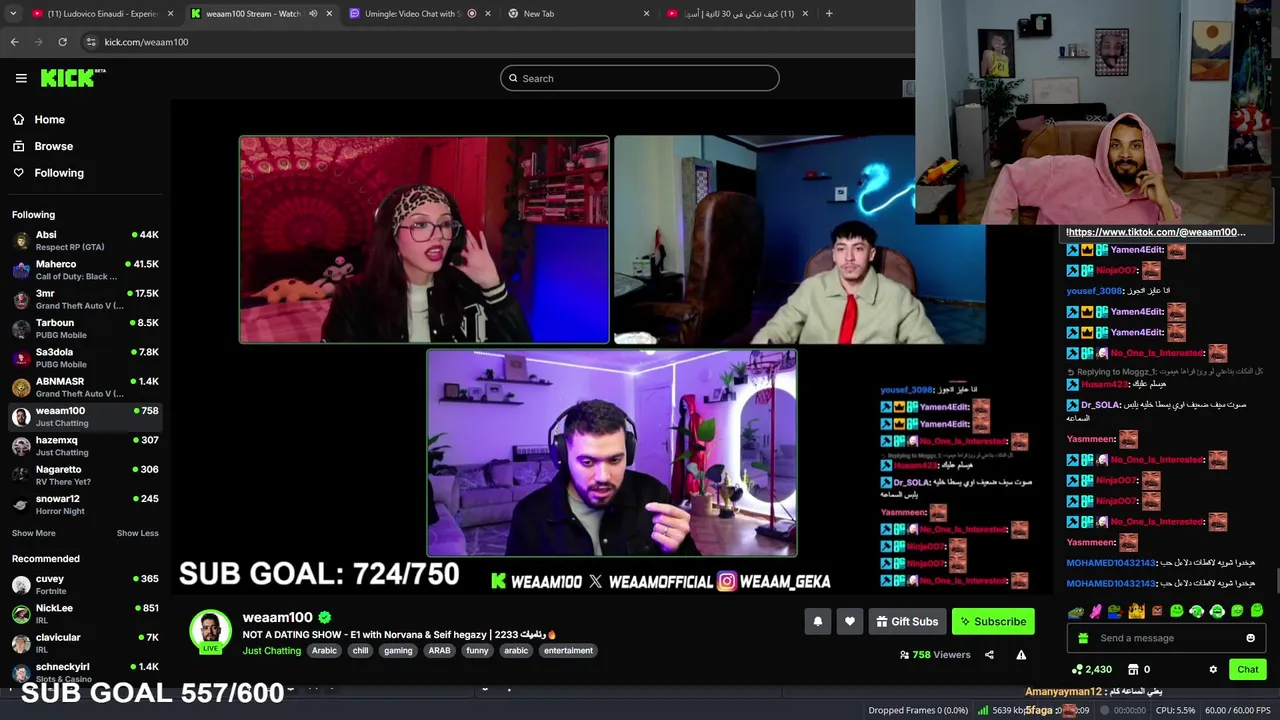Open the chat shop store icon
The width and height of the screenshot is (1280, 720).
(x=1133, y=669)
